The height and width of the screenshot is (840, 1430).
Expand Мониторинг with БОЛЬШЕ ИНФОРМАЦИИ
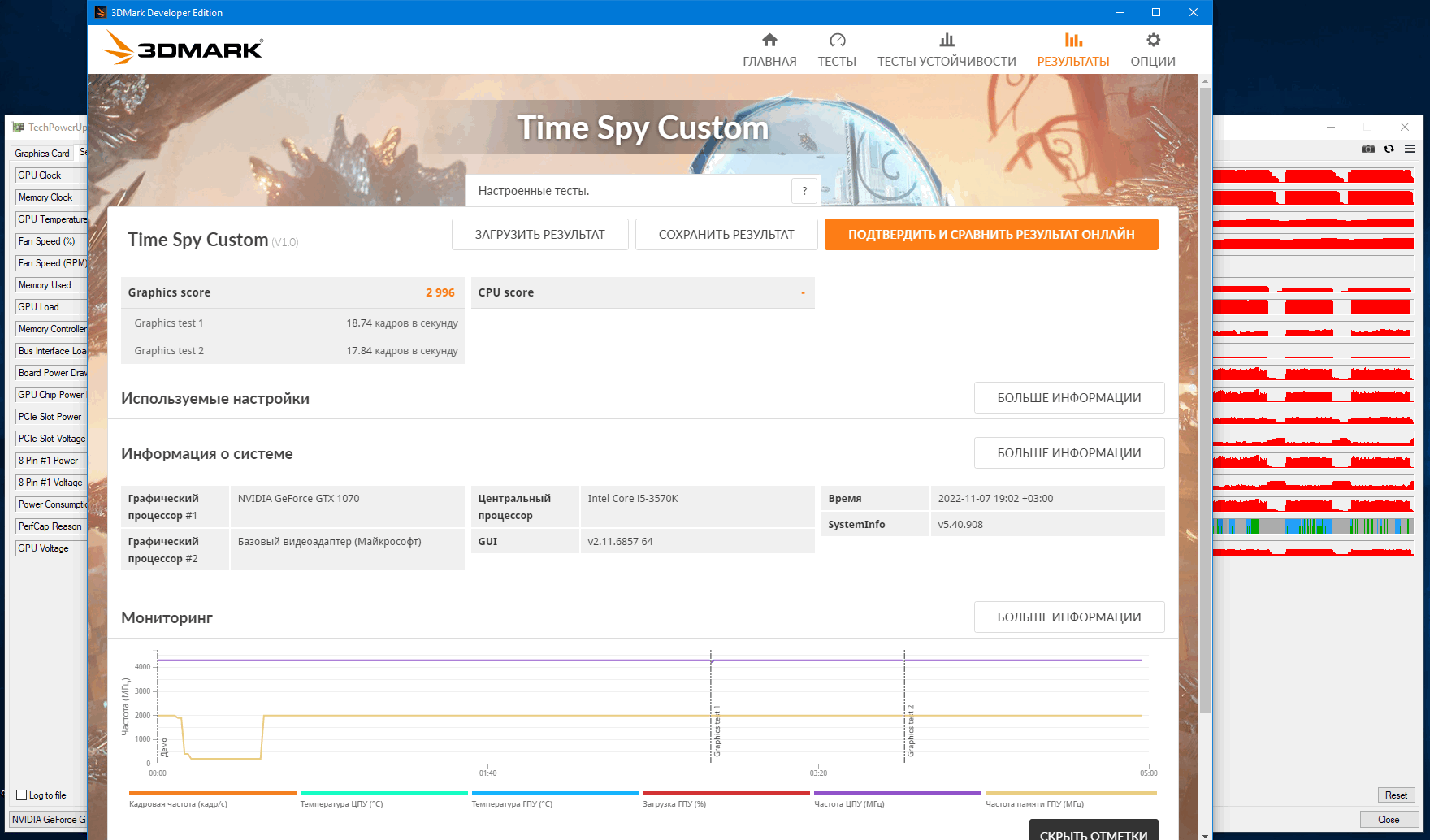point(1069,617)
